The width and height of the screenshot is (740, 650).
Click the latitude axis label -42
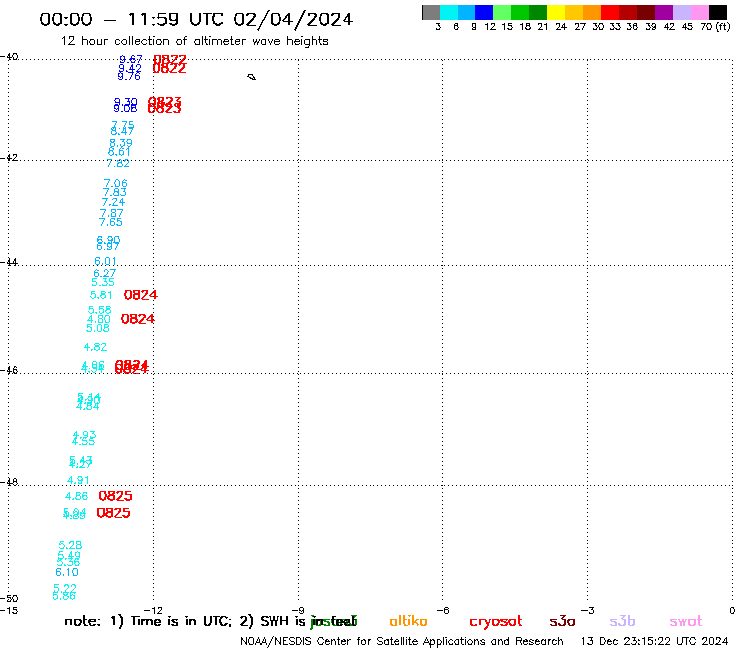pos(8,158)
